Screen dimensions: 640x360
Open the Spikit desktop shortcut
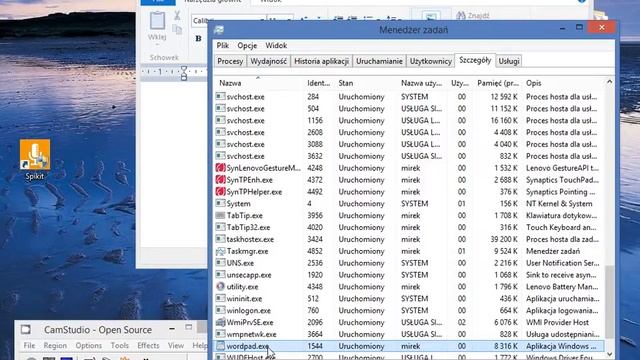click(x=35, y=160)
